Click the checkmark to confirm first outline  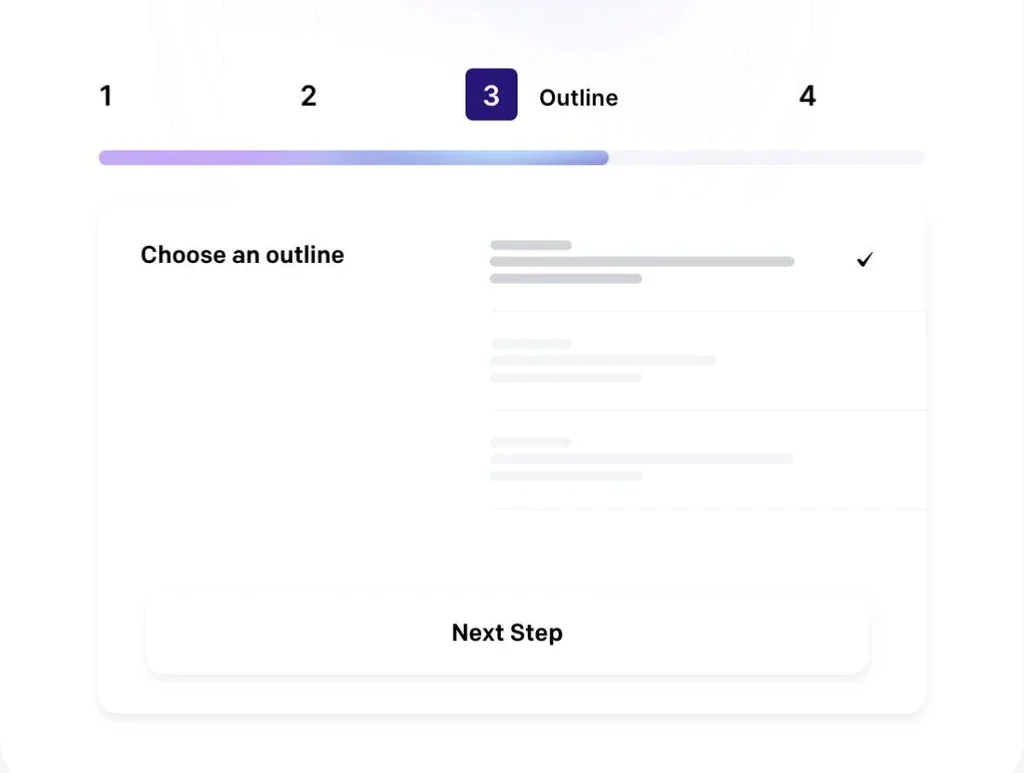click(x=864, y=260)
